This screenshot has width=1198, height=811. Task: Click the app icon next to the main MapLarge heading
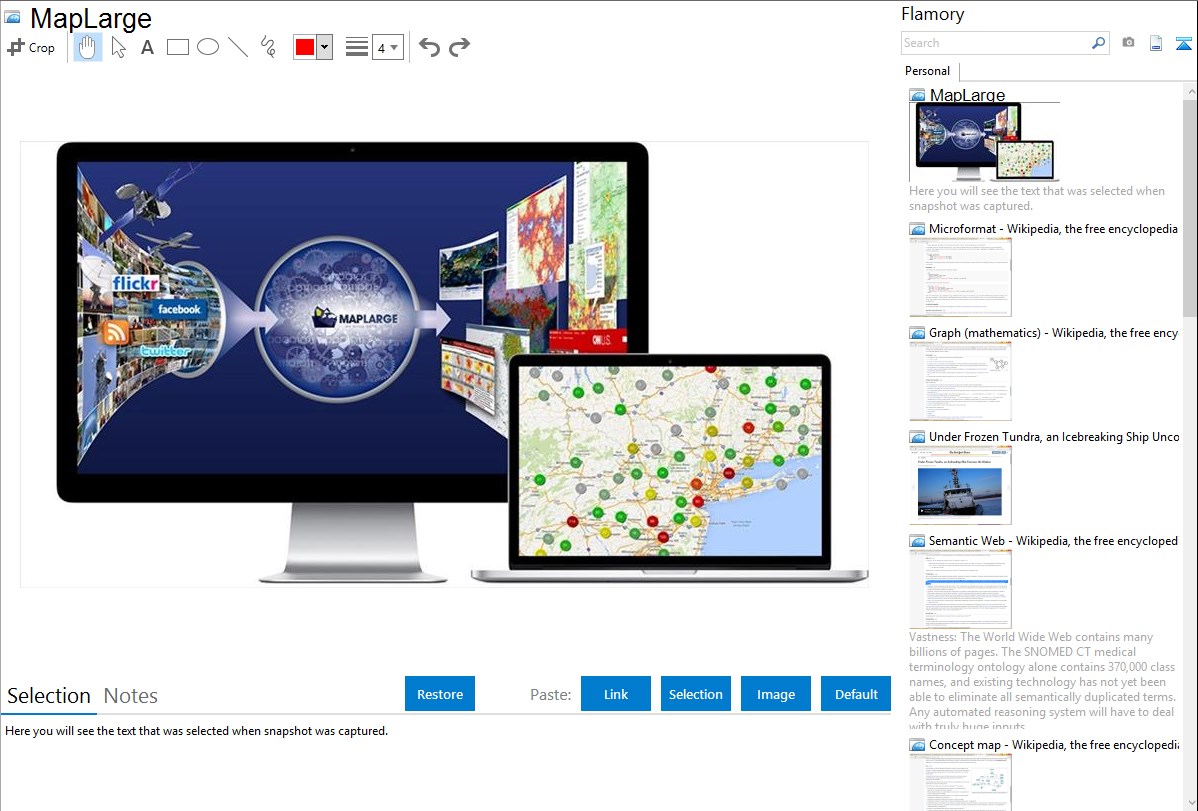(x=12, y=17)
